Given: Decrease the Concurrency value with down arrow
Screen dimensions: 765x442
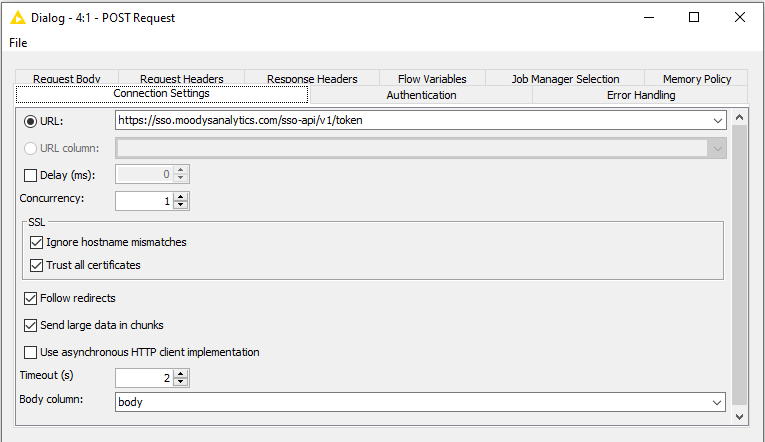Looking at the screenshot, I should point(181,204).
